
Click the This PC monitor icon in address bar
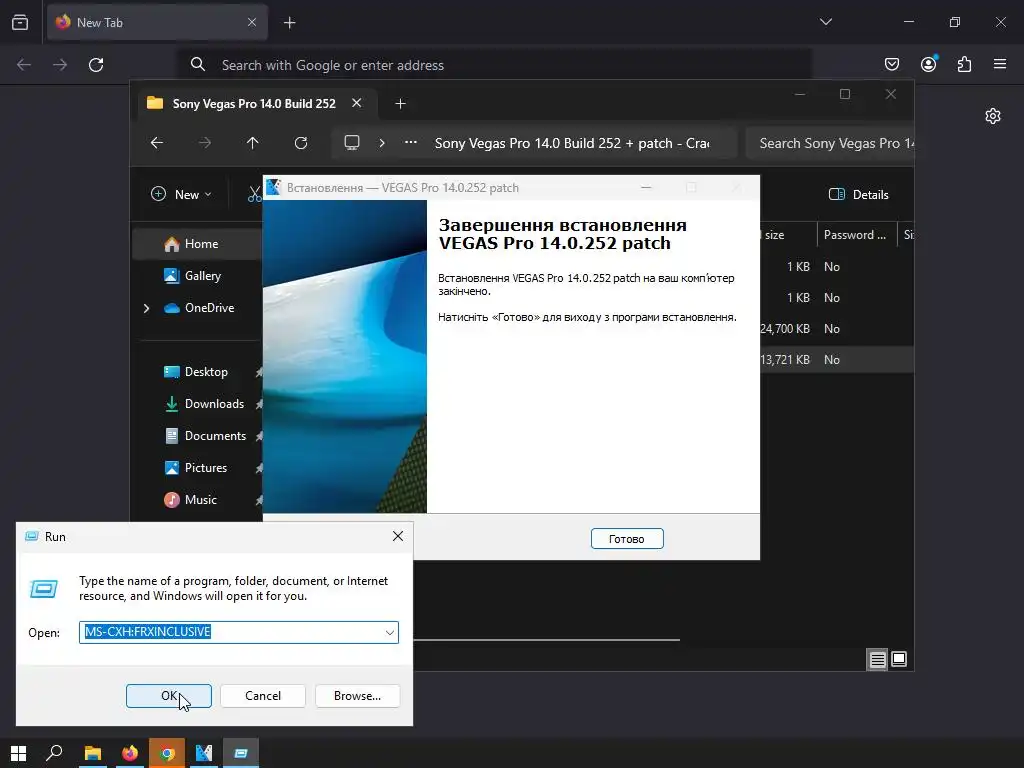click(352, 142)
